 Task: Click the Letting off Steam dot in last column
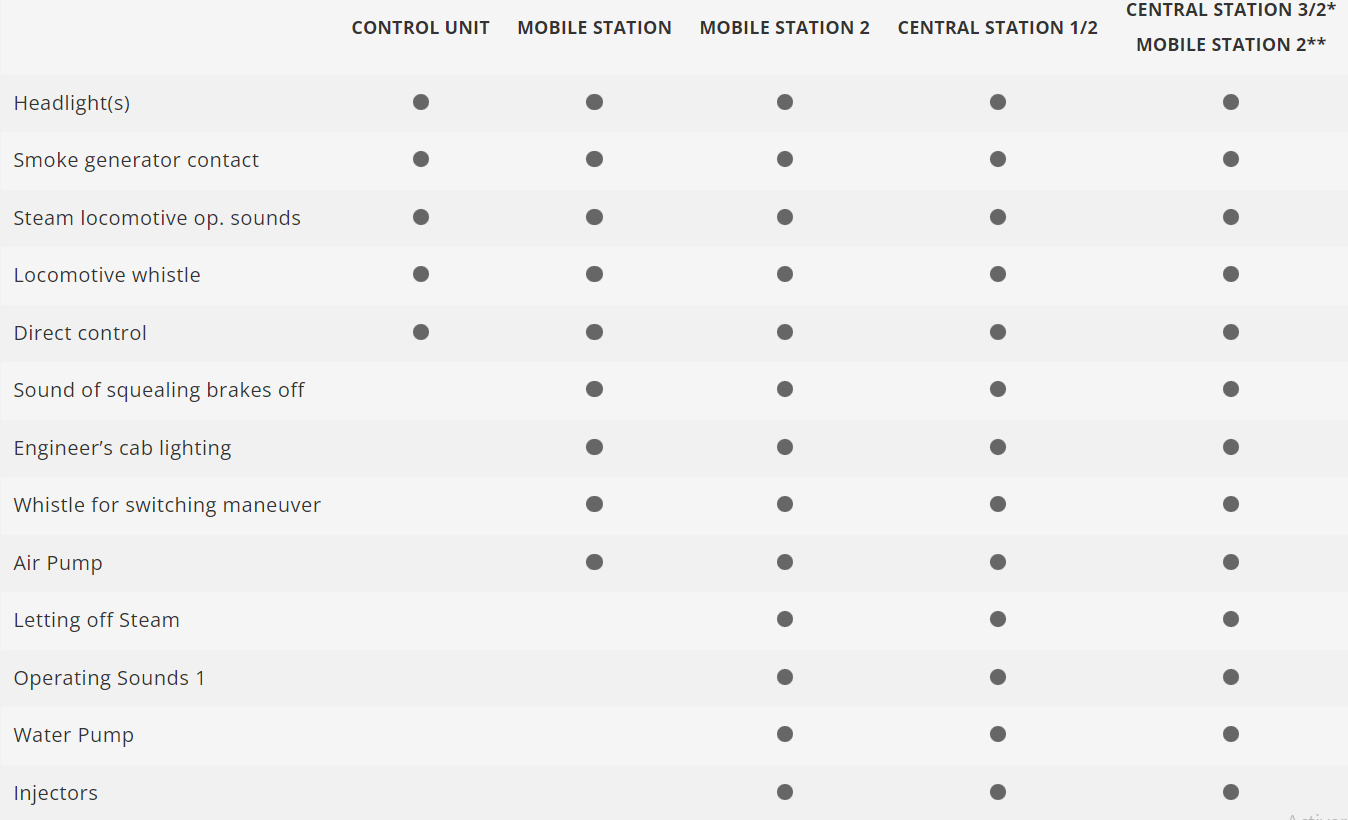1231,620
